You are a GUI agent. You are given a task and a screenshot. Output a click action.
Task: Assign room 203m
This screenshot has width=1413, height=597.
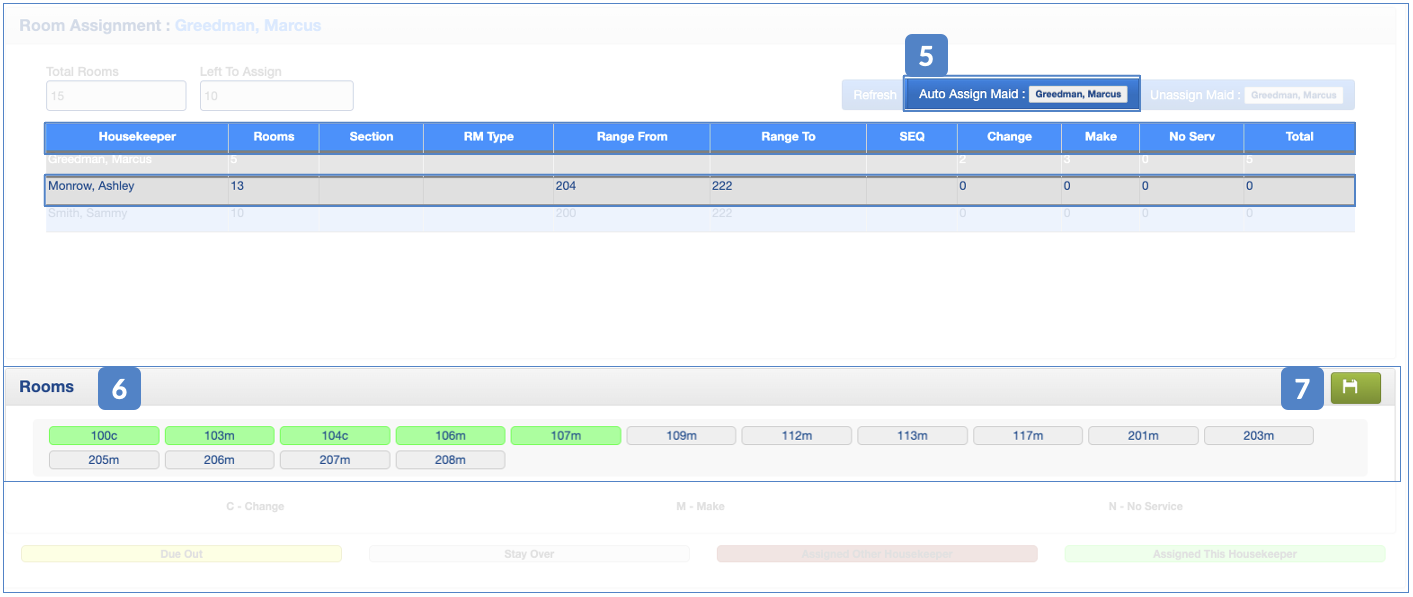pos(1258,436)
